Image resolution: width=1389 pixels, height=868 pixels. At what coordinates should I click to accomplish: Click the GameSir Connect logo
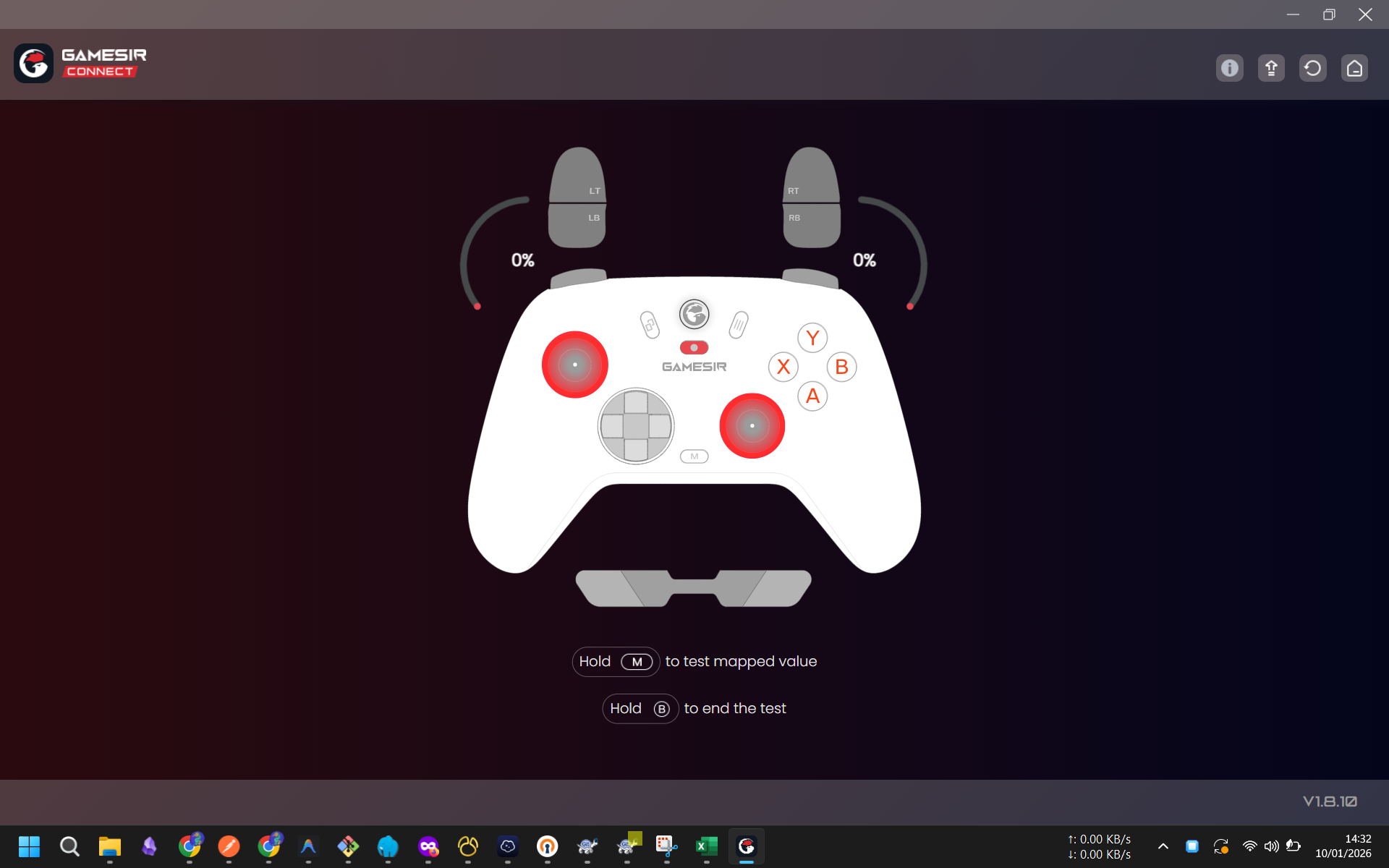click(x=80, y=63)
